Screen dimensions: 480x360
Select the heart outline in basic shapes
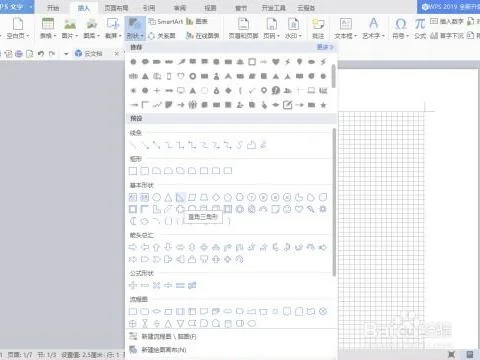[x=299, y=209]
